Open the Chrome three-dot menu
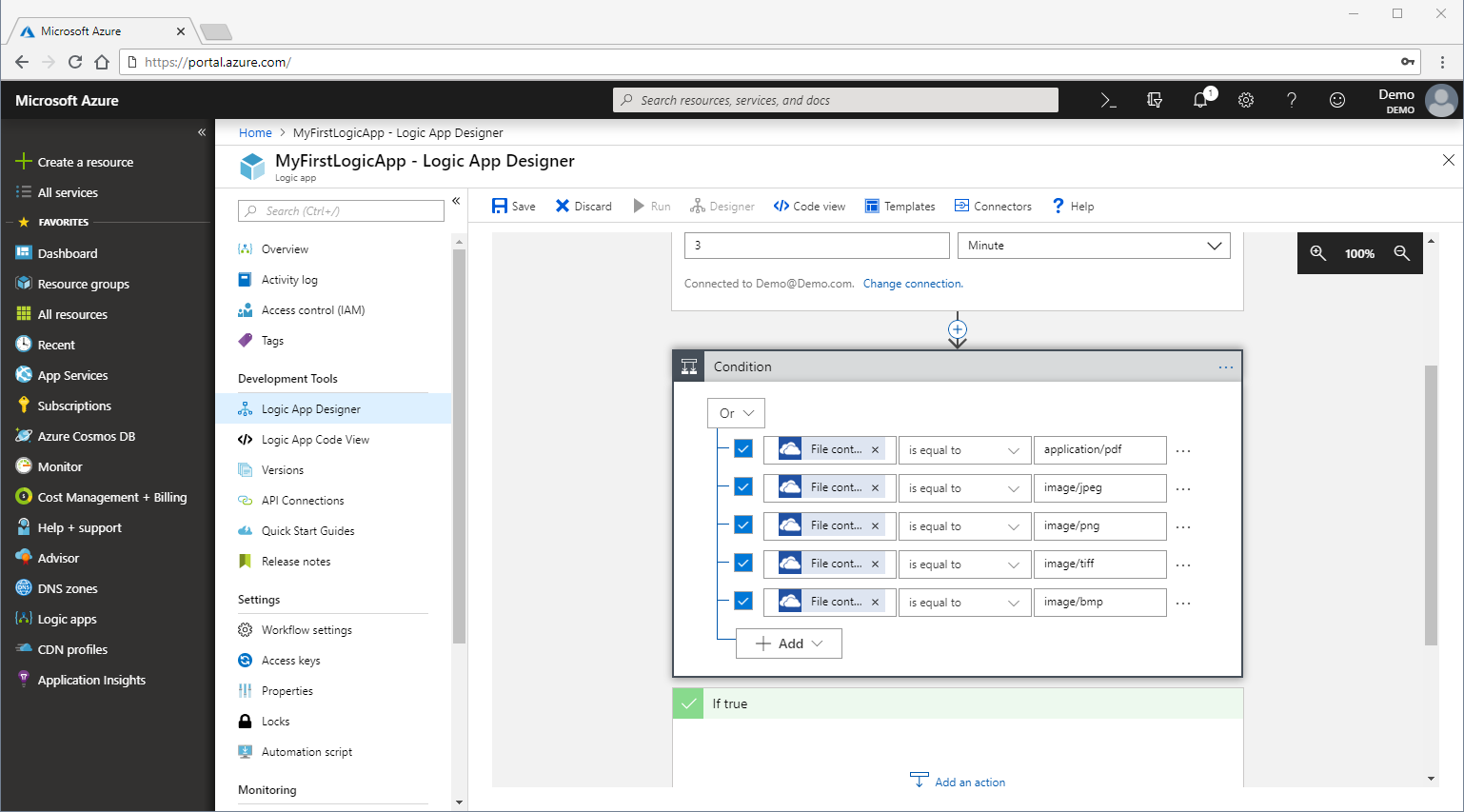 click(x=1442, y=62)
